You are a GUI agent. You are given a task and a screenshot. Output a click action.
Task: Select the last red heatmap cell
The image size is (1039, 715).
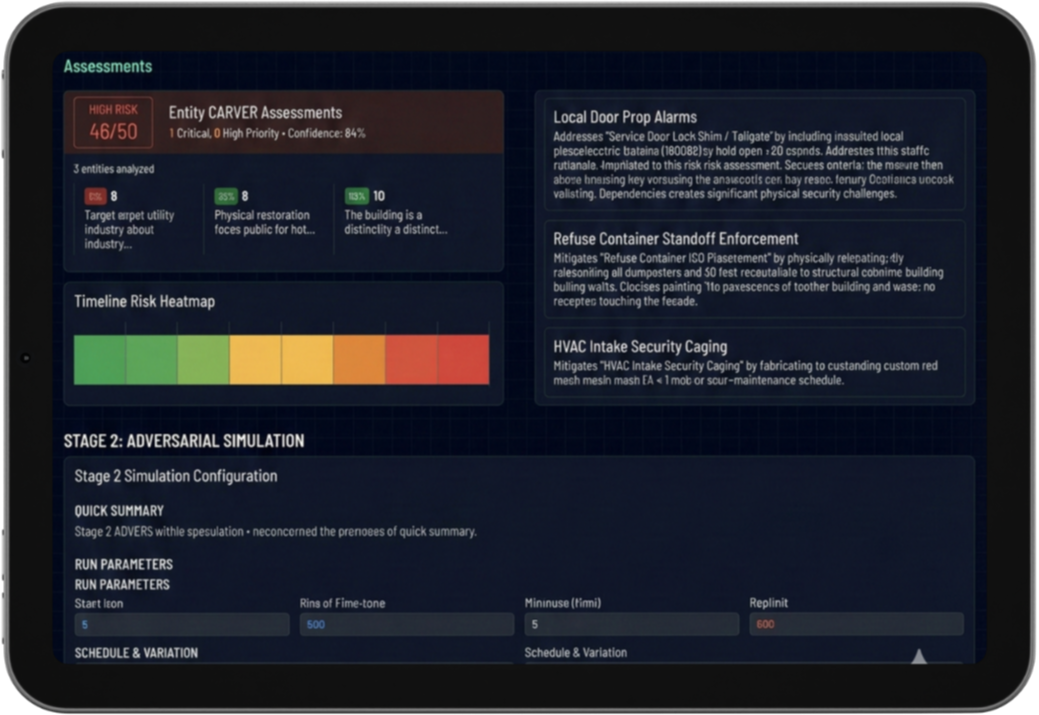[x=463, y=359]
